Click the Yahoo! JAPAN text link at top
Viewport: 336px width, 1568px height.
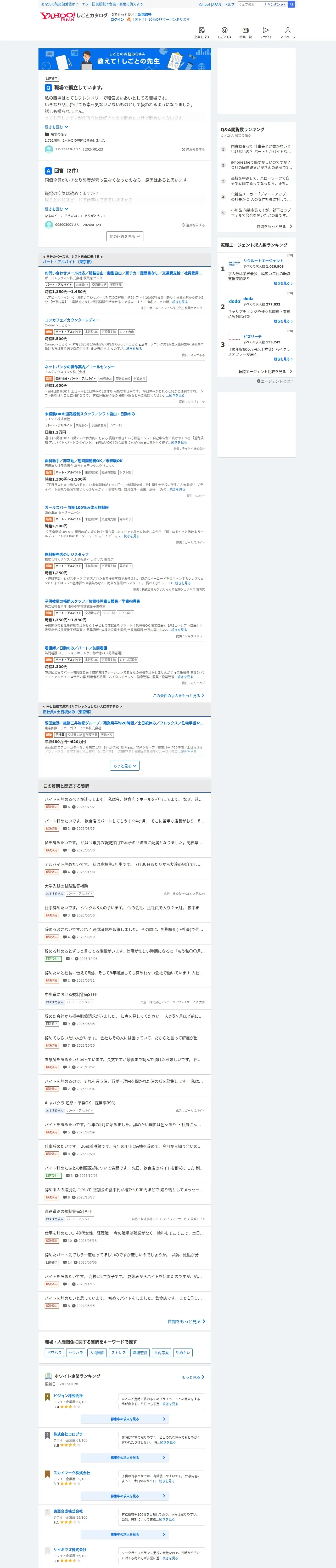click(x=210, y=4)
